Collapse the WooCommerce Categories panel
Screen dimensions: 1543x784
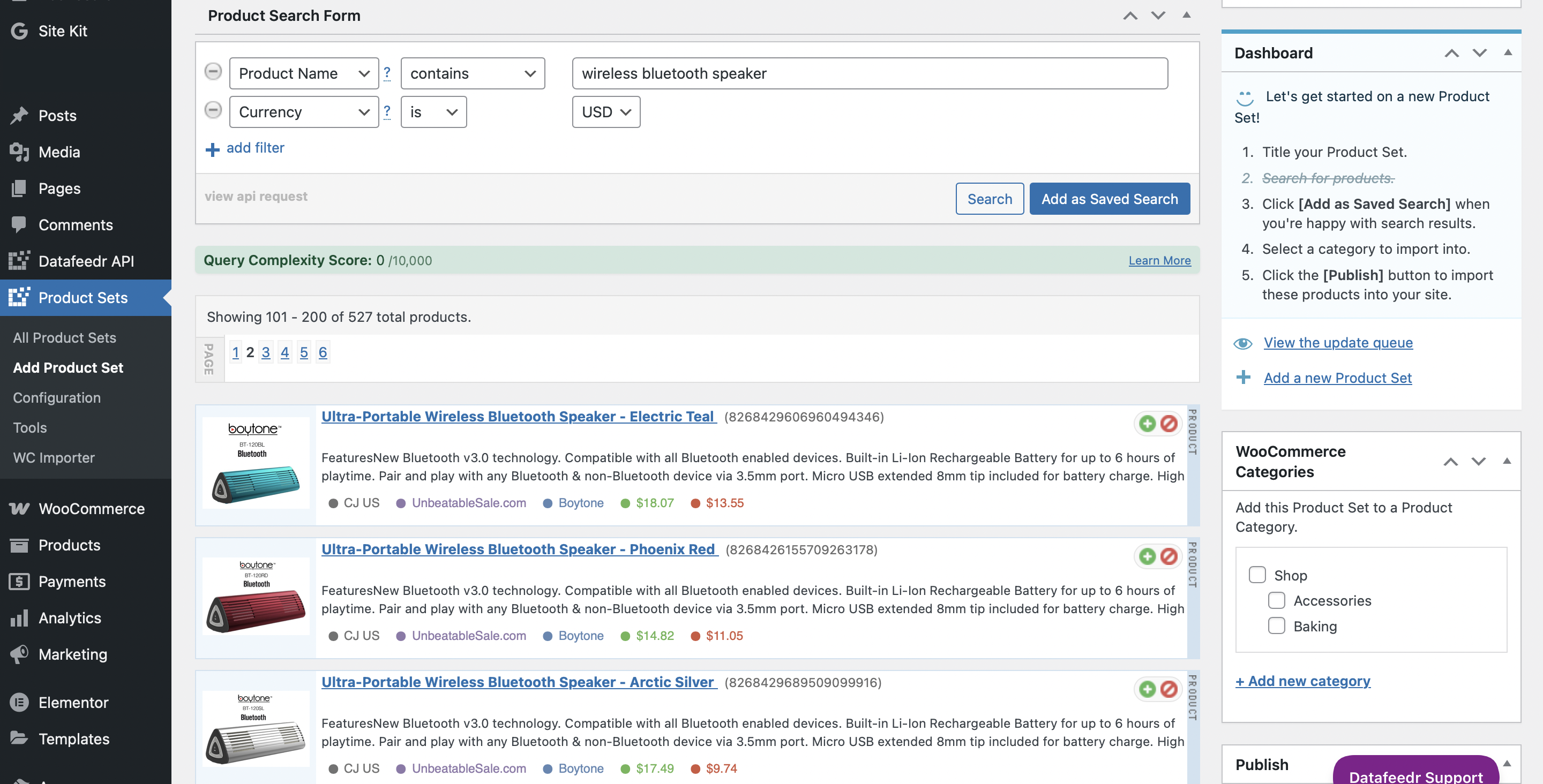[x=1507, y=461]
